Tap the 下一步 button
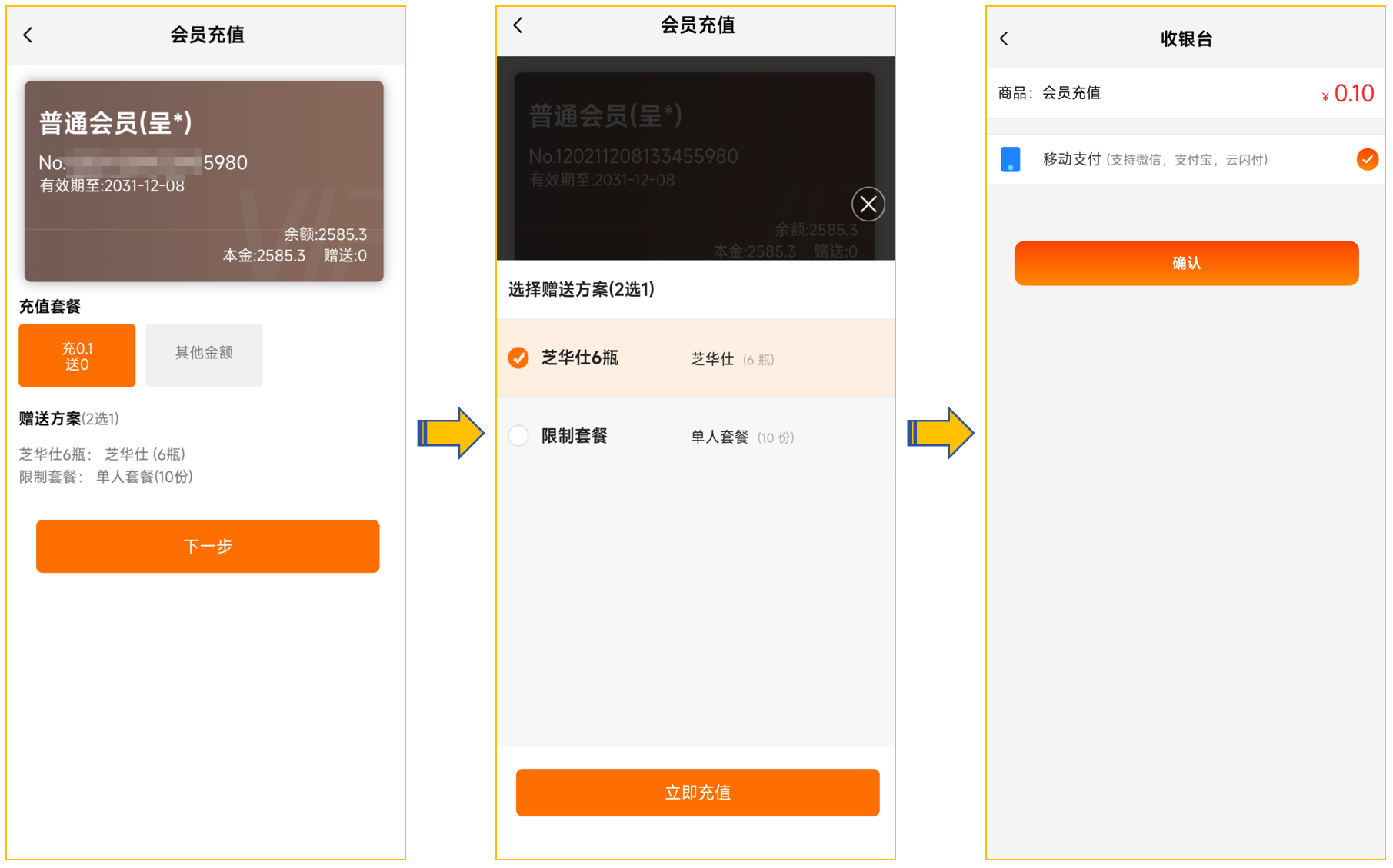This screenshot has height=868, width=1393. click(x=208, y=546)
